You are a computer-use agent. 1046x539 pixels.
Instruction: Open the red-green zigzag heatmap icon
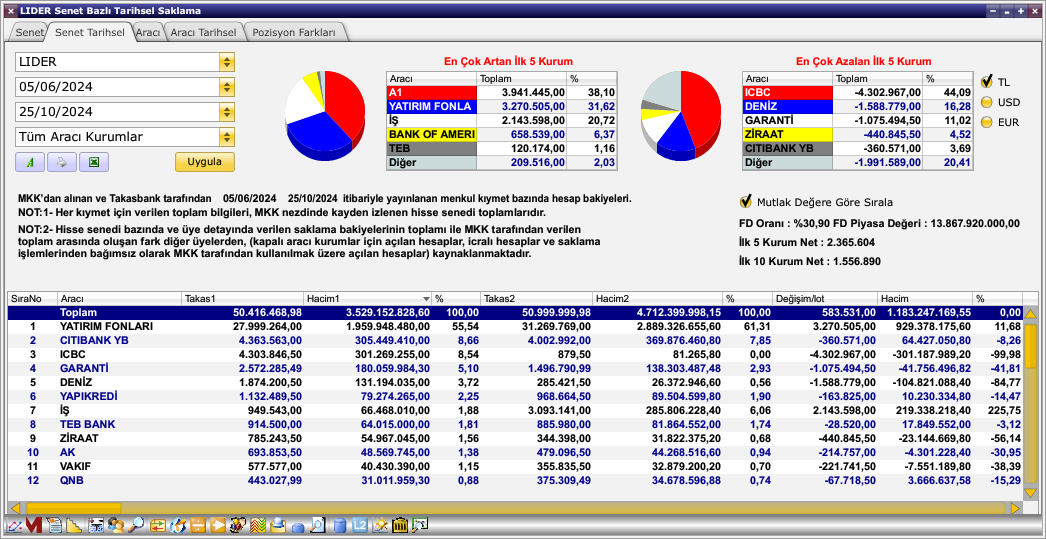pos(258,525)
